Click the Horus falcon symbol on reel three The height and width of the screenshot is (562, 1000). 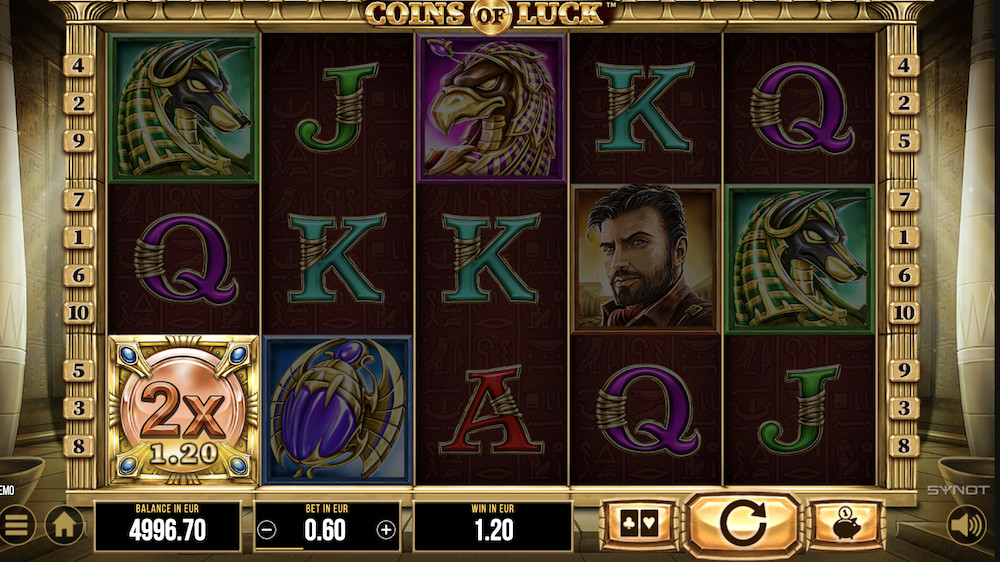491,108
